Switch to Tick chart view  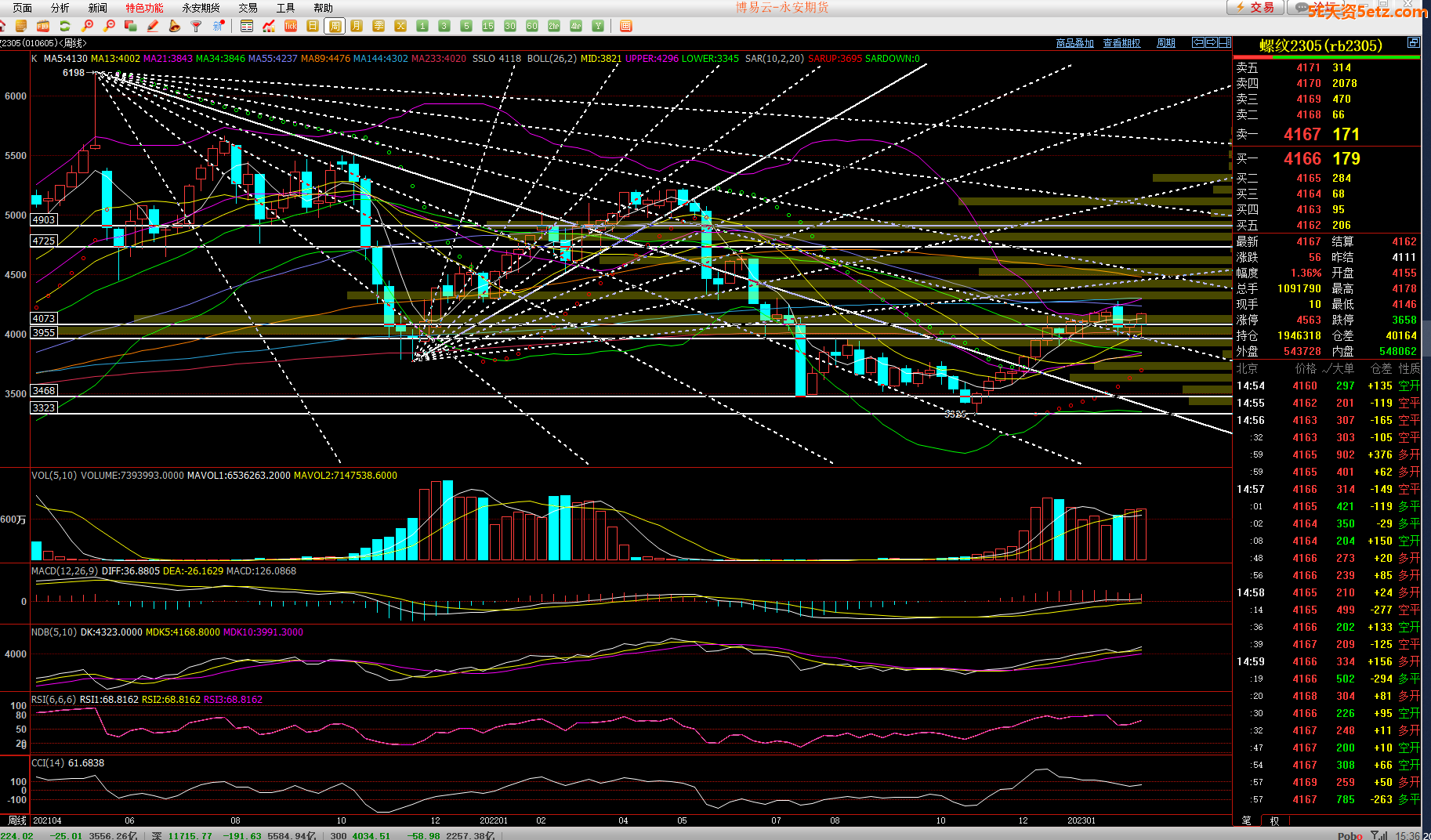[x=291, y=26]
